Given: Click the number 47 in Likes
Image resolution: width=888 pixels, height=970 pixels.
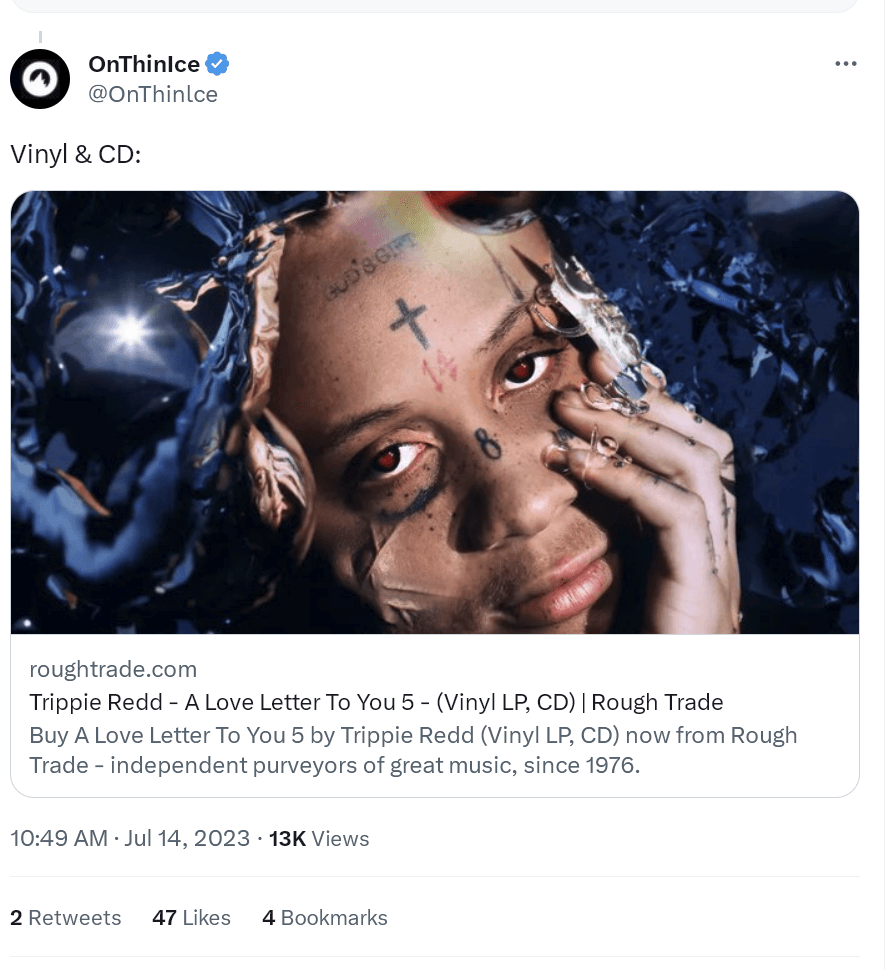Looking at the screenshot, I should tap(165, 917).
